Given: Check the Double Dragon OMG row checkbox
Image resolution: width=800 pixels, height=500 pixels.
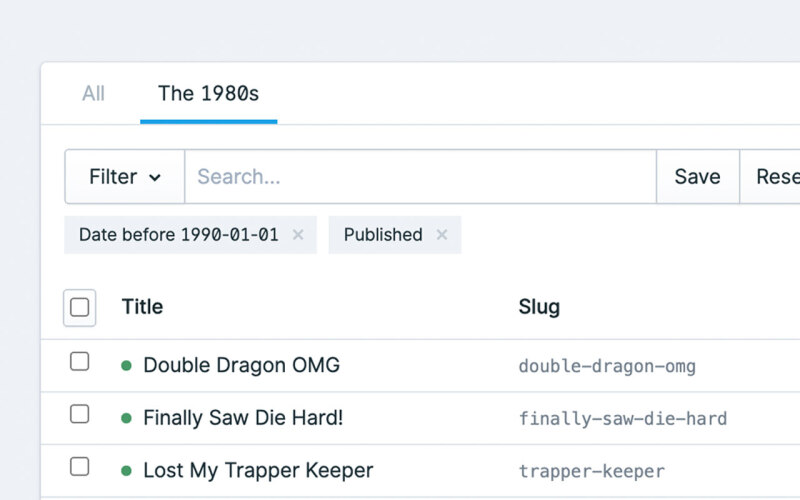Looking at the screenshot, I should click(80, 362).
